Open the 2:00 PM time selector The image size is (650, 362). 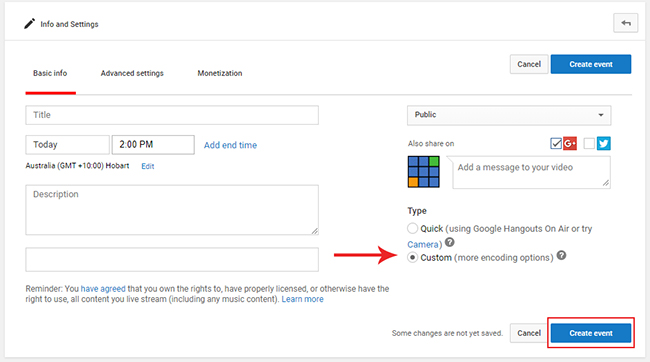point(153,145)
